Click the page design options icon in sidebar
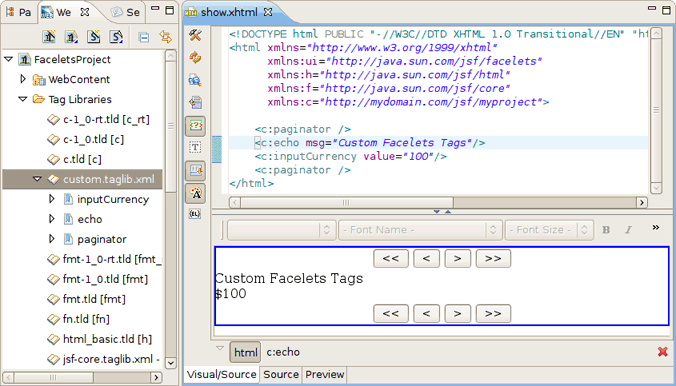This screenshot has height=386, width=676. point(195,80)
